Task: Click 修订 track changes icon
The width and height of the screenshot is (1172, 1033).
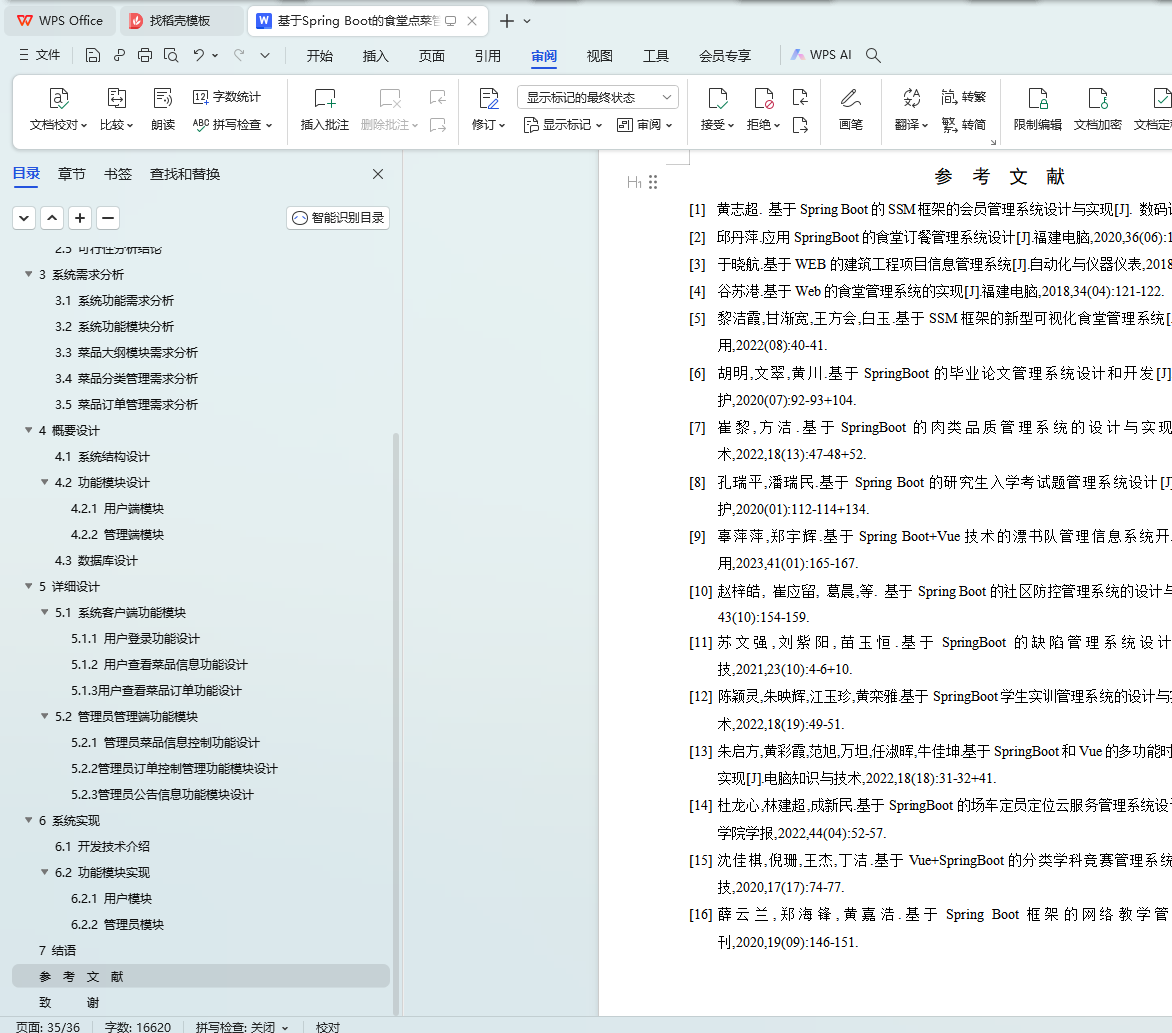Action: pos(489,109)
